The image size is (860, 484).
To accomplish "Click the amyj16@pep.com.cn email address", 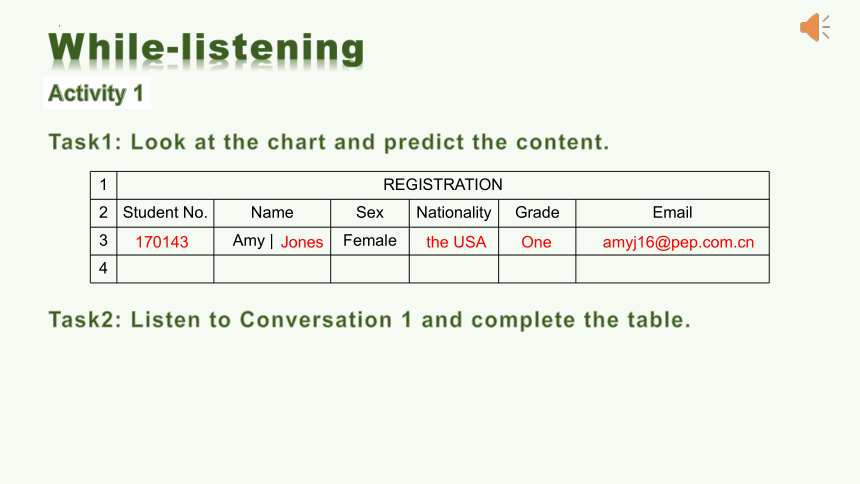I will click(x=678, y=242).
